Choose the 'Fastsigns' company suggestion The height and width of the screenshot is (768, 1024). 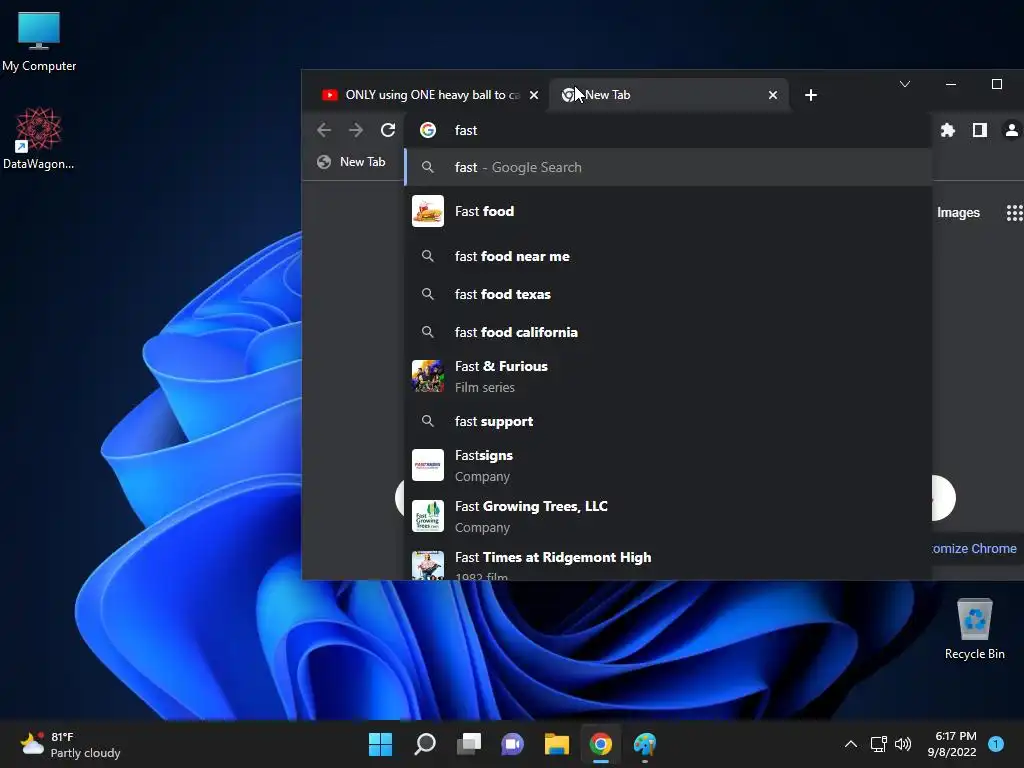tap(667, 465)
